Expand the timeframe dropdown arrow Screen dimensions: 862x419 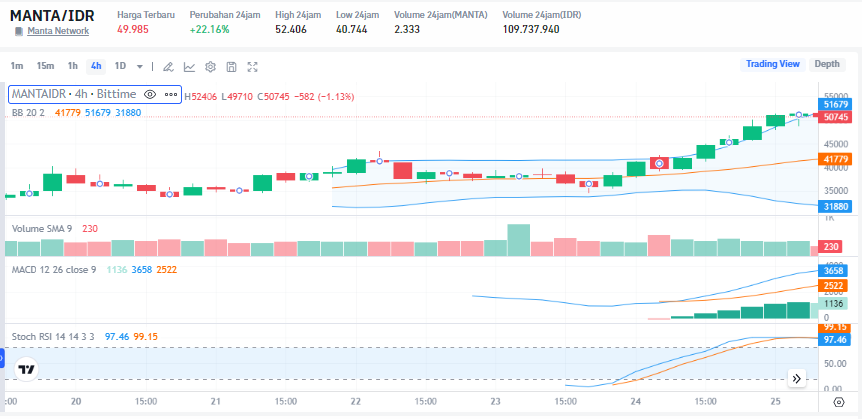click(x=140, y=67)
